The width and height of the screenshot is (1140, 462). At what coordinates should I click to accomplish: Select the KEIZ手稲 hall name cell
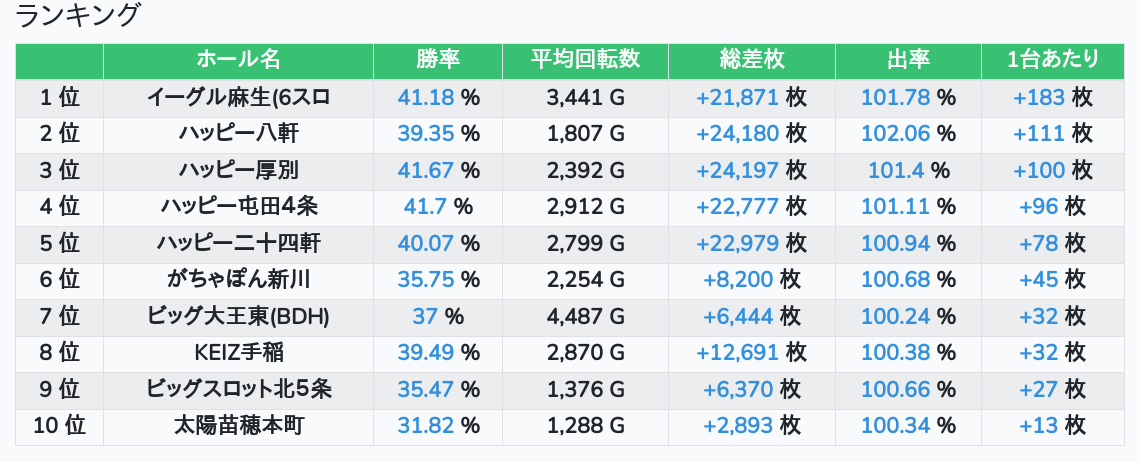click(x=238, y=353)
